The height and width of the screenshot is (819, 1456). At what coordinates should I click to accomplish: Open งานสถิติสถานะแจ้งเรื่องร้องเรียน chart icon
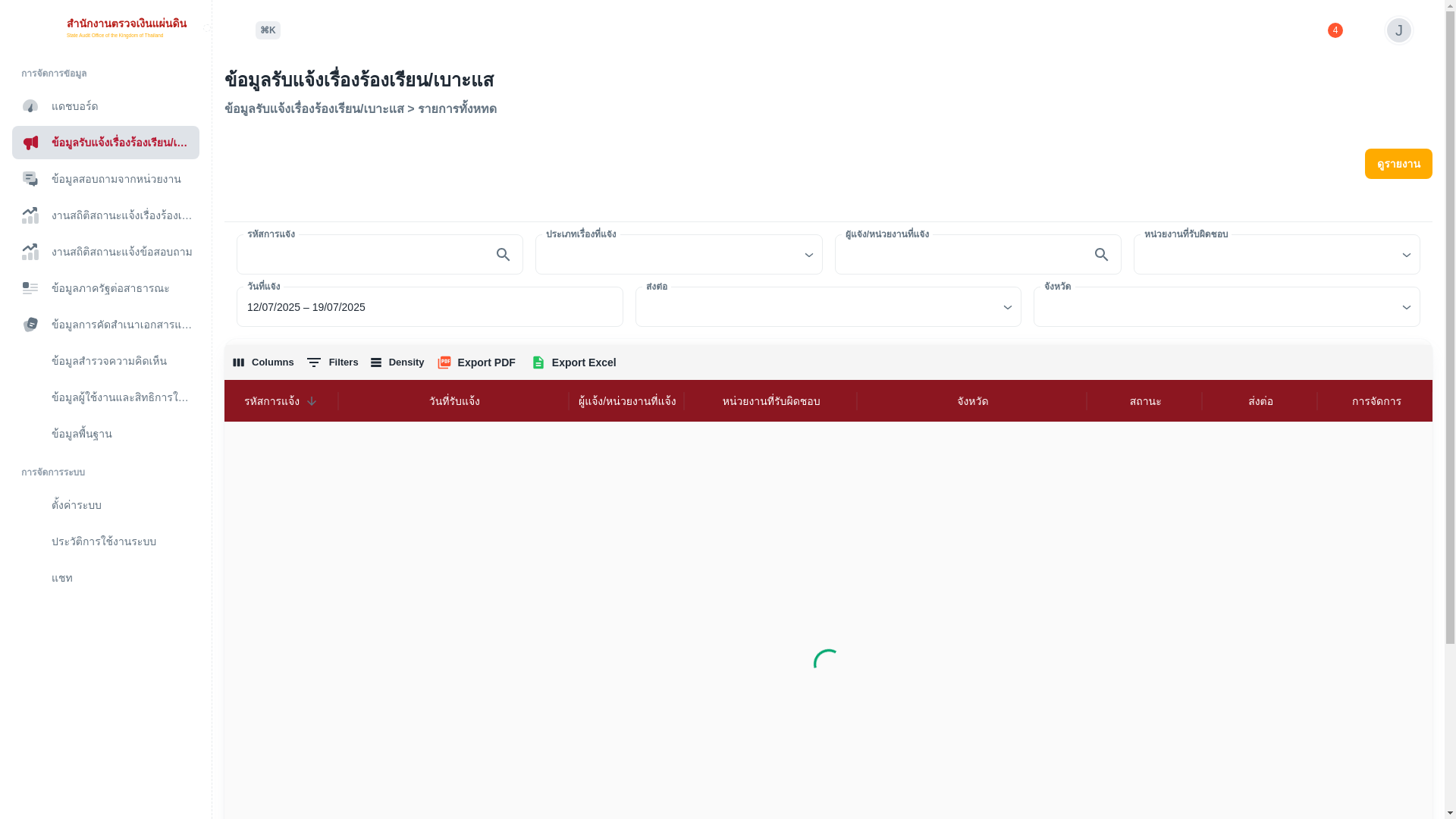(x=30, y=215)
